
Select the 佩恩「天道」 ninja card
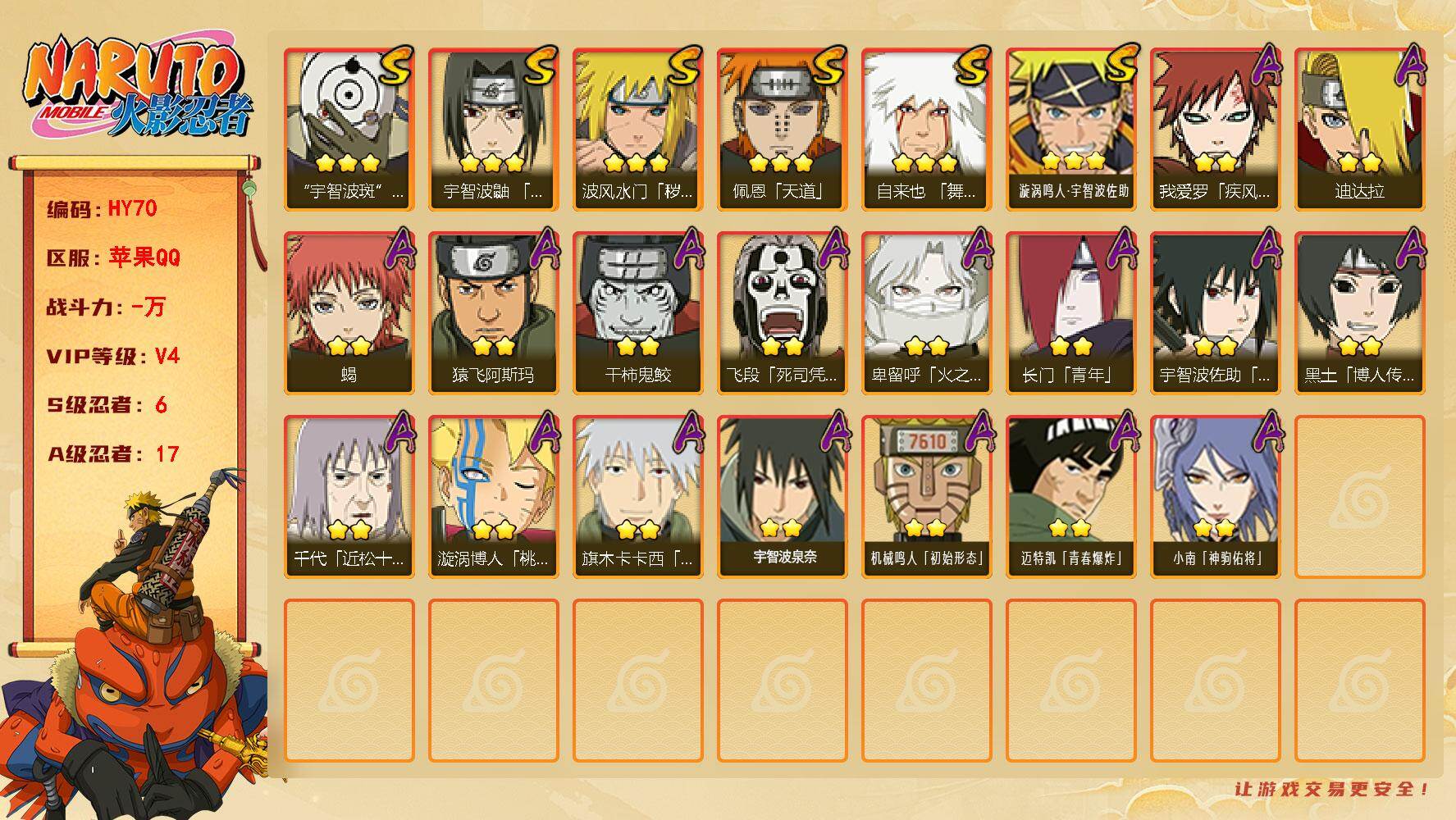(782, 130)
